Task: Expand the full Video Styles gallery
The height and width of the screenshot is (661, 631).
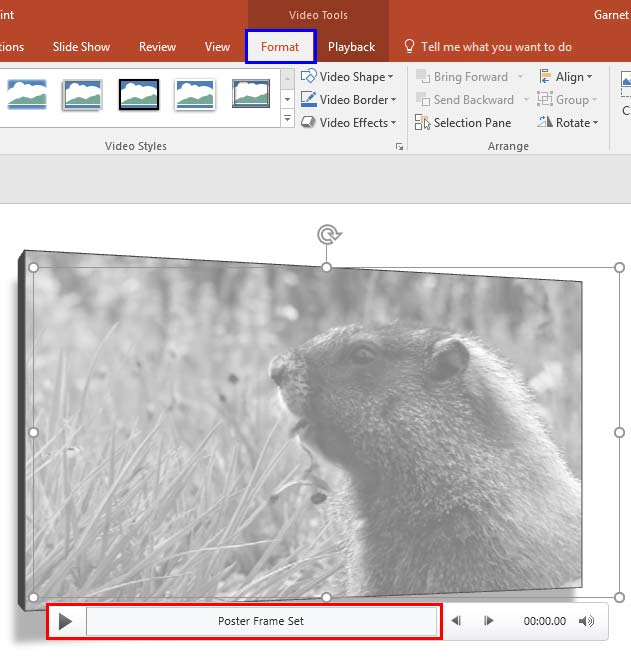Action: [287, 119]
